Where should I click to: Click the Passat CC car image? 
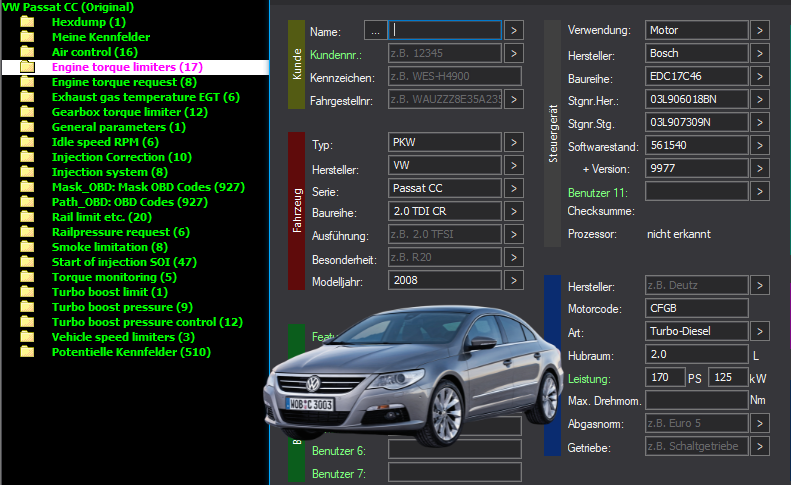click(414, 376)
